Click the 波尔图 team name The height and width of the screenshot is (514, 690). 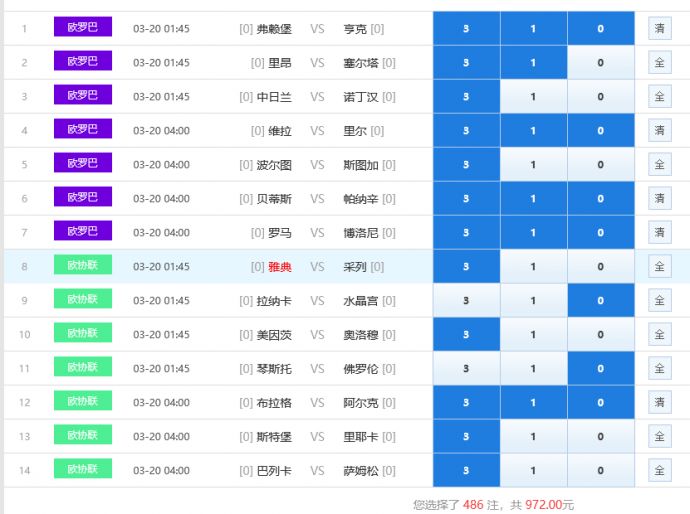274,165
